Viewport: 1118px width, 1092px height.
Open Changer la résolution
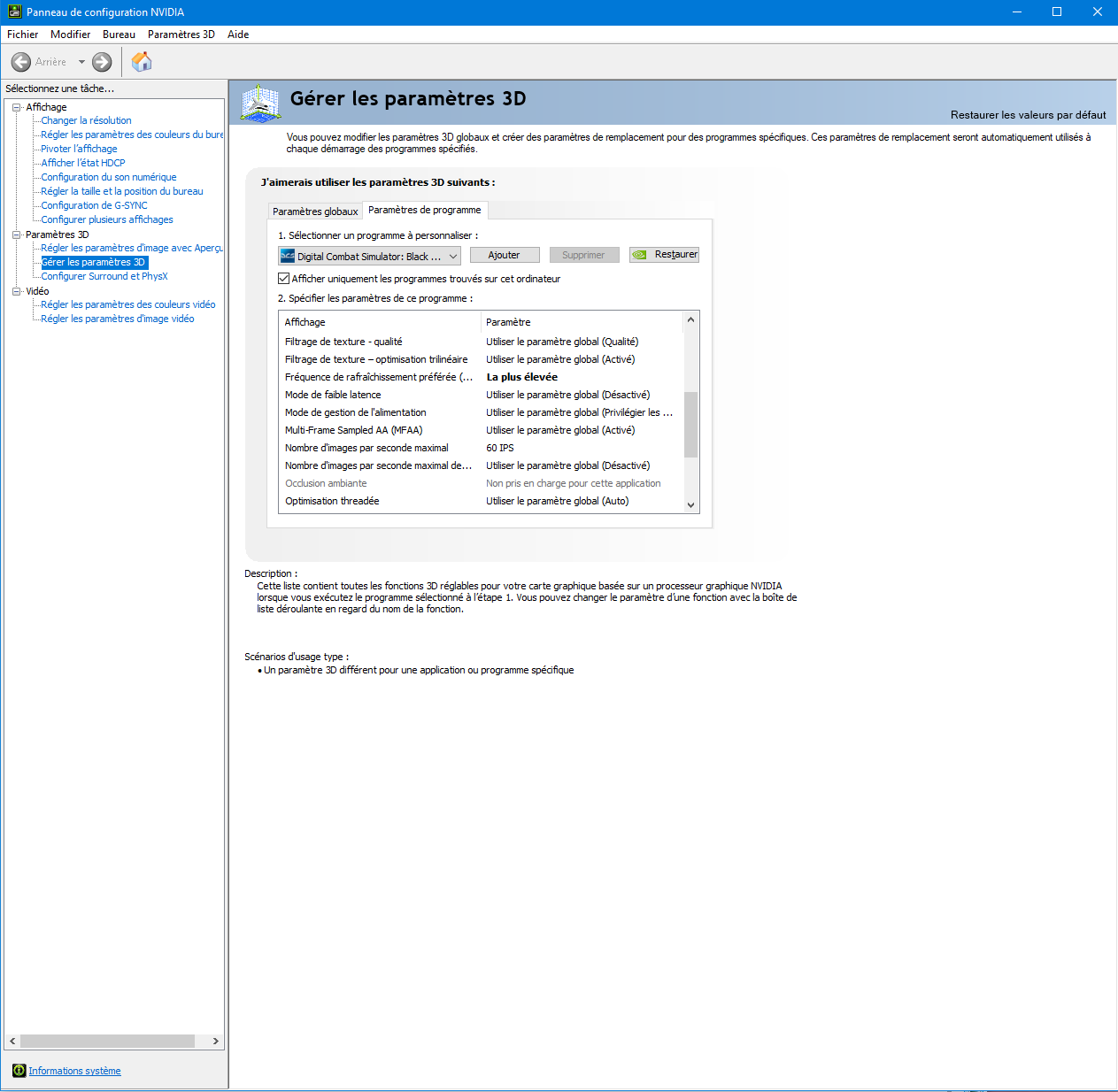point(86,120)
